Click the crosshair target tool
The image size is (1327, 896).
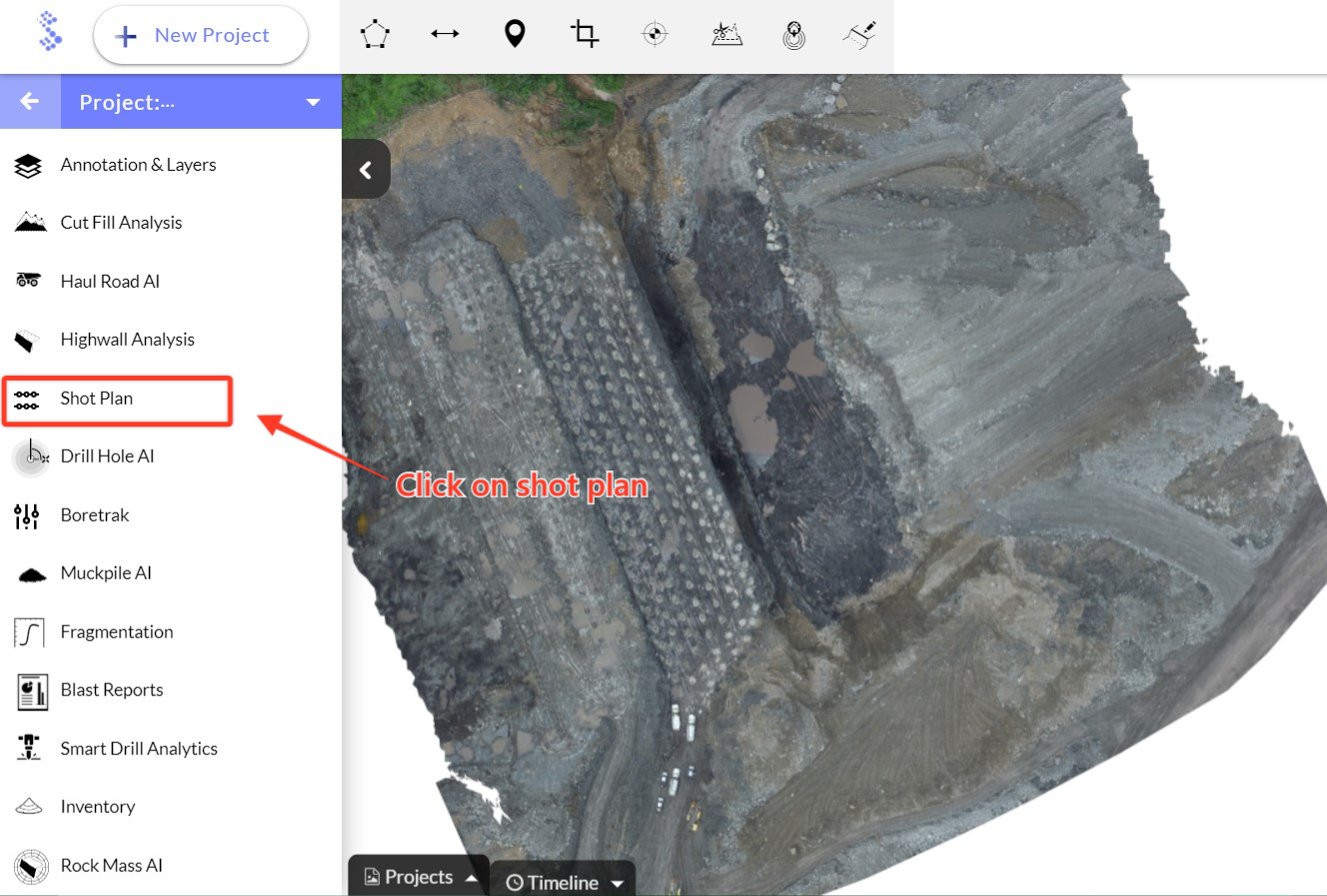click(655, 35)
